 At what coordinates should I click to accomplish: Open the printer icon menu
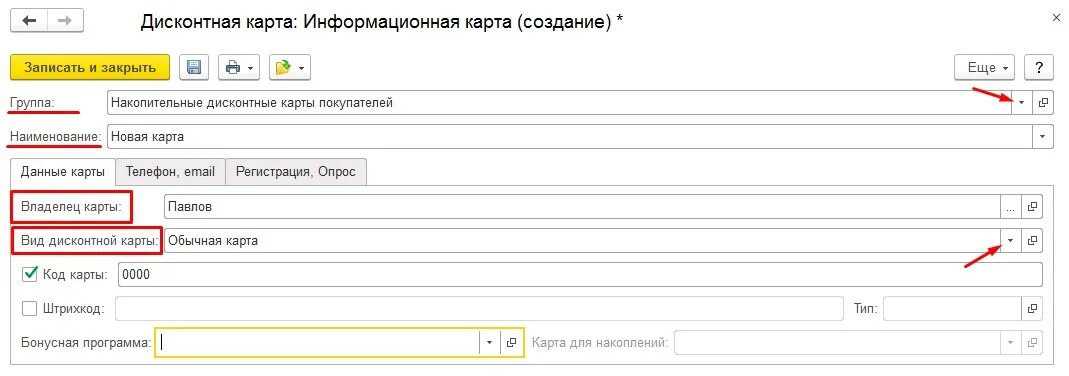[x=239, y=67]
